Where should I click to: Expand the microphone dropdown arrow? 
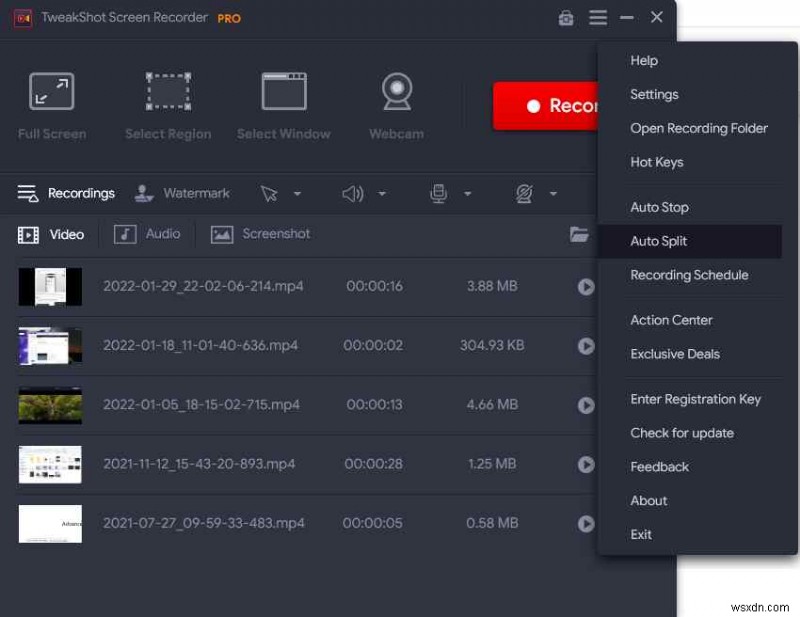pyautogui.click(x=468, y=194)
